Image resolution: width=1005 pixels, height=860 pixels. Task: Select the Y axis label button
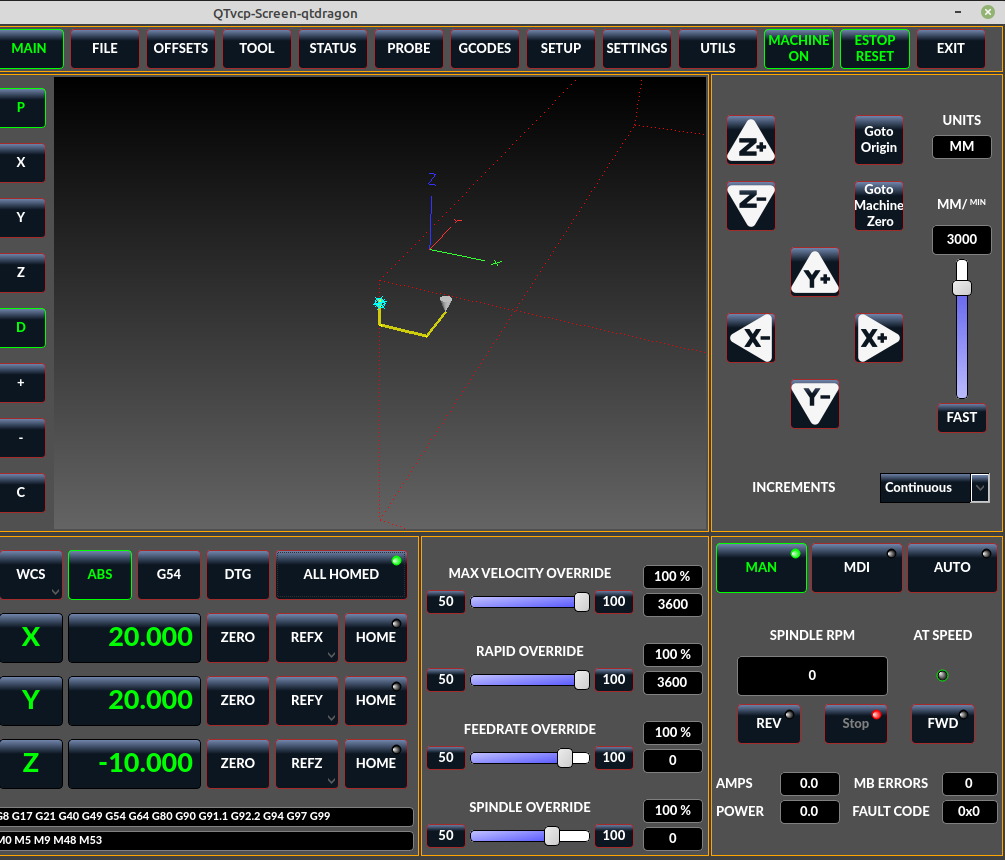pos(31,700)
